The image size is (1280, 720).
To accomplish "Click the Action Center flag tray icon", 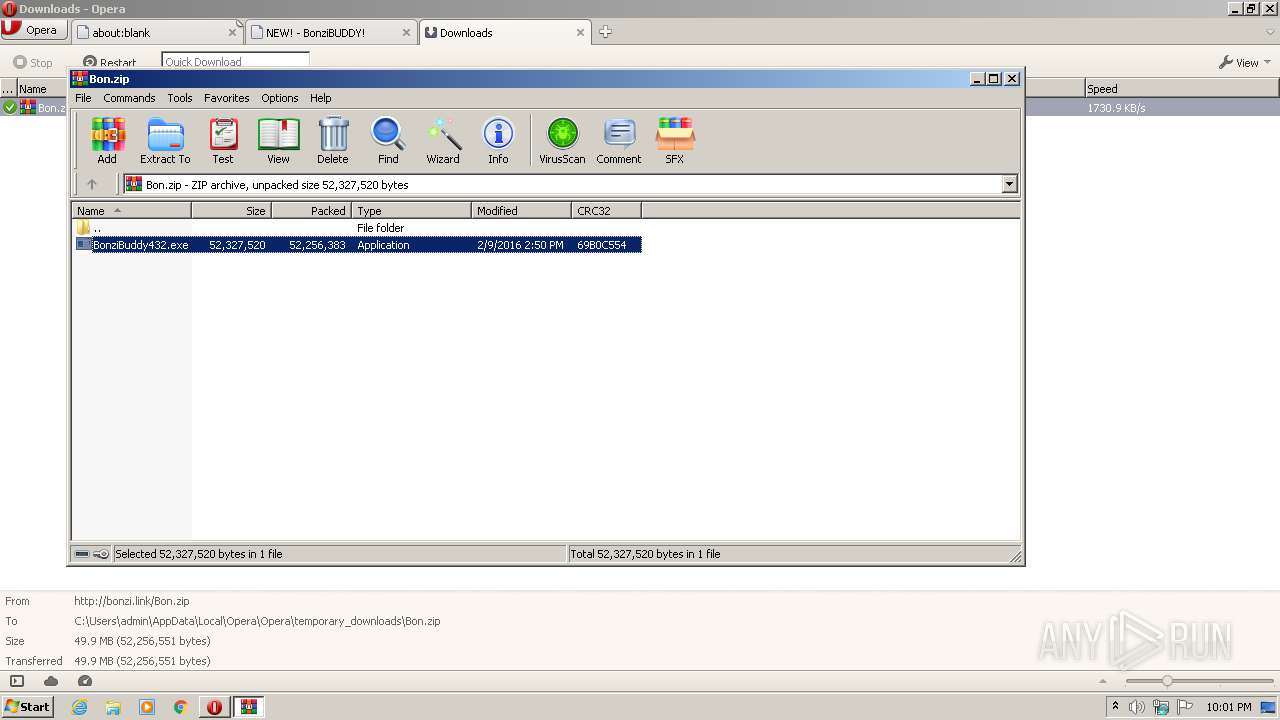I will click(x=1185, y=707).
